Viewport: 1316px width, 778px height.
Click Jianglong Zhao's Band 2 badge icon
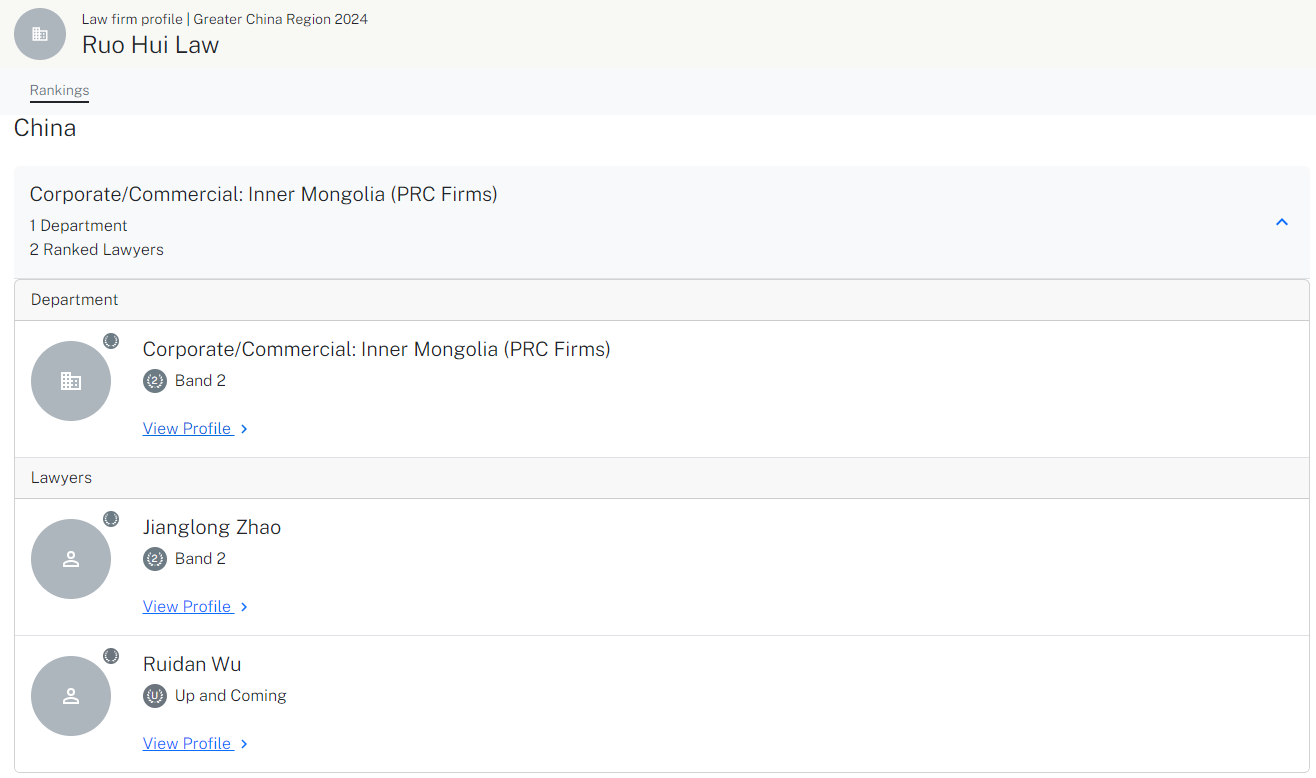[155, 559]
